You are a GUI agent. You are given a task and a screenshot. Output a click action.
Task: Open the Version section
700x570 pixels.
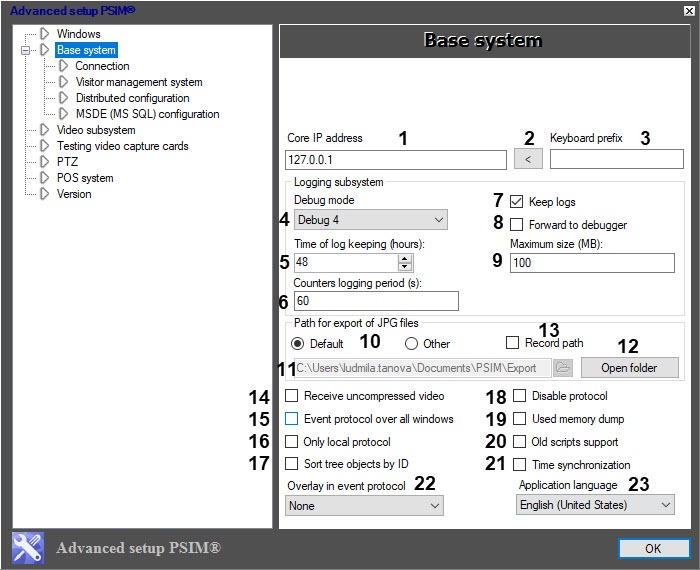pyautogui.click(x=74, y=194)
